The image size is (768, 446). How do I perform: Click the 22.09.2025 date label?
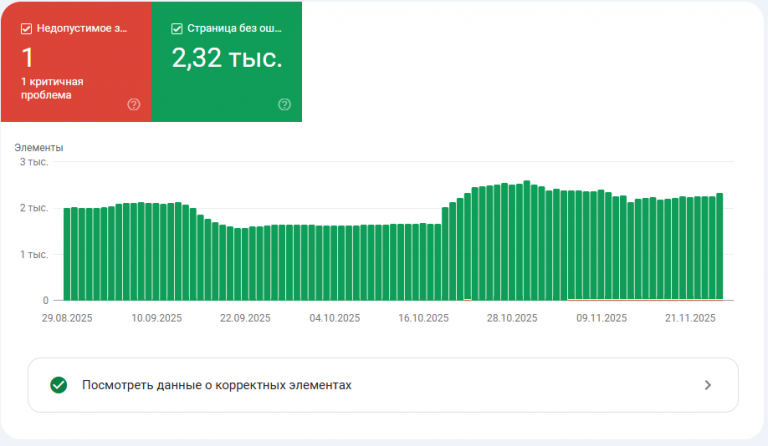(x=245, y=318)
